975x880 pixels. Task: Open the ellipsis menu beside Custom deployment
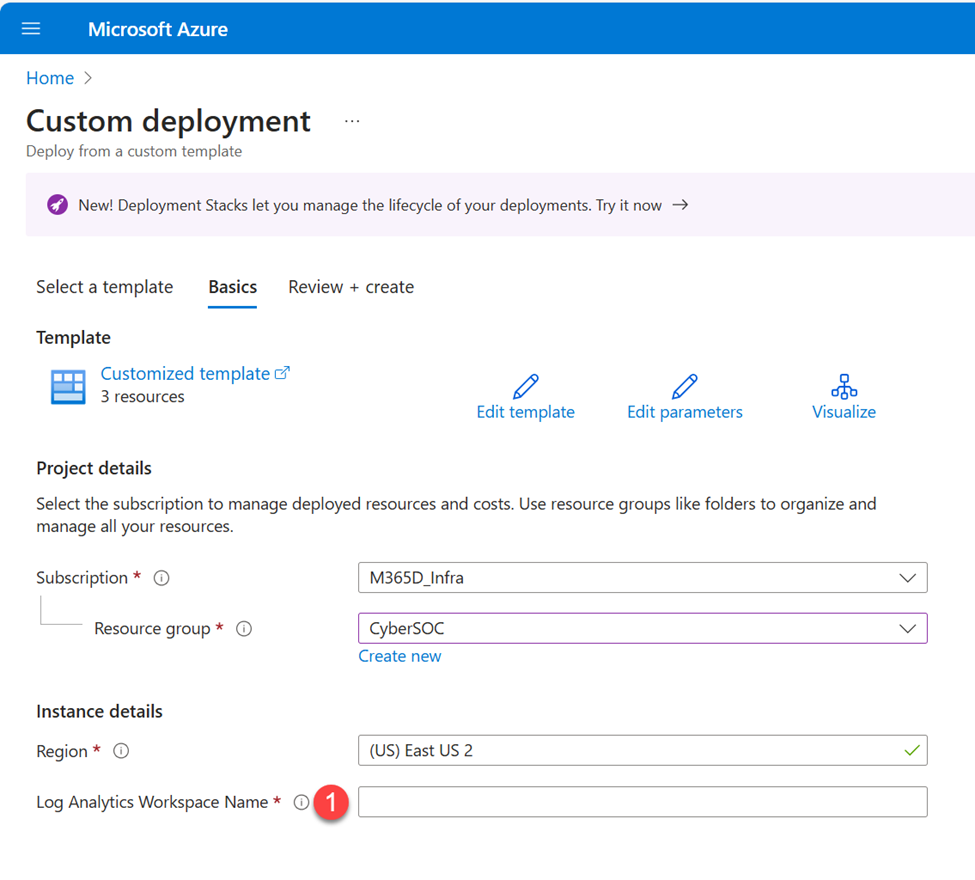[x=352, y=121]
